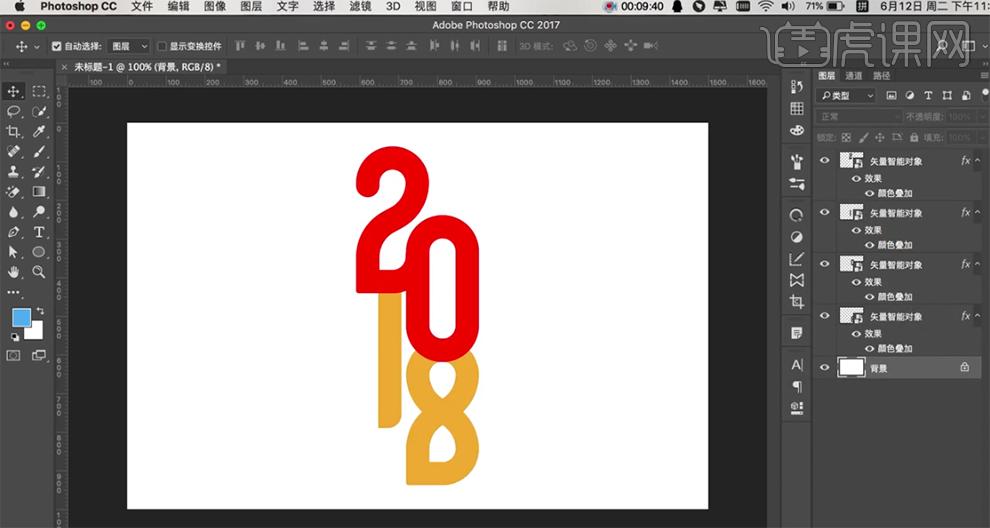Select the Hand tool
Screen dimensions: 990x528
tap(13, 272)
